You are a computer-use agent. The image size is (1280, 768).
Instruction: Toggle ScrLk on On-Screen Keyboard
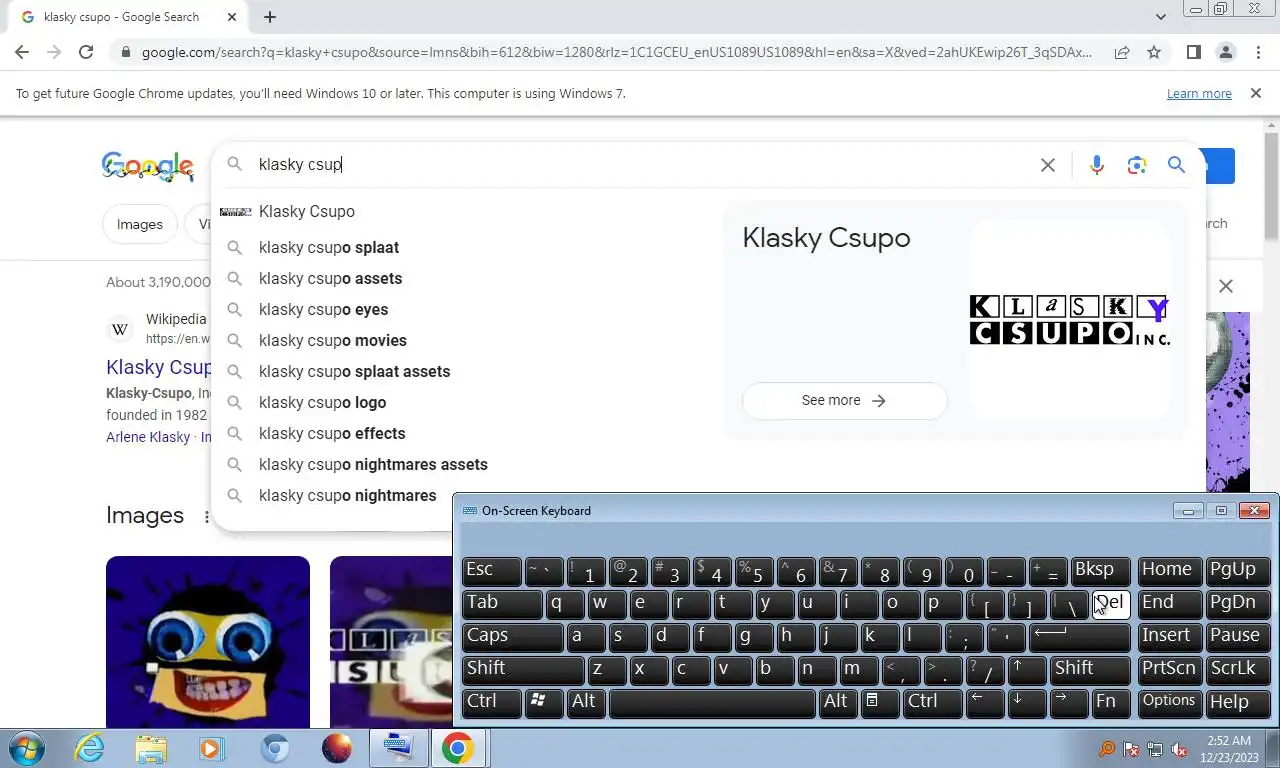pyautogui.click(x=1238, y=670)
